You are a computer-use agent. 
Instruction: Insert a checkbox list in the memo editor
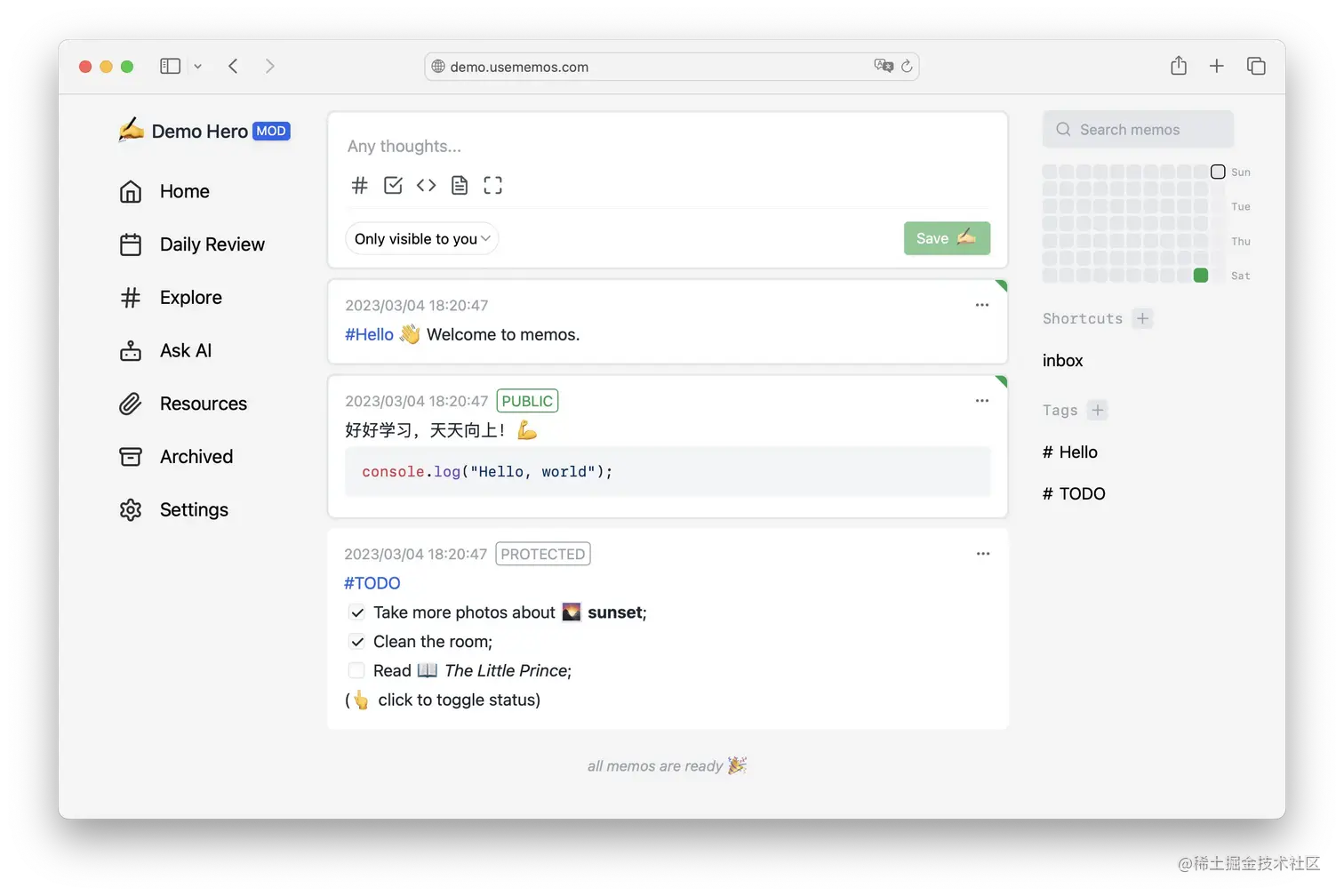point(393,185)
